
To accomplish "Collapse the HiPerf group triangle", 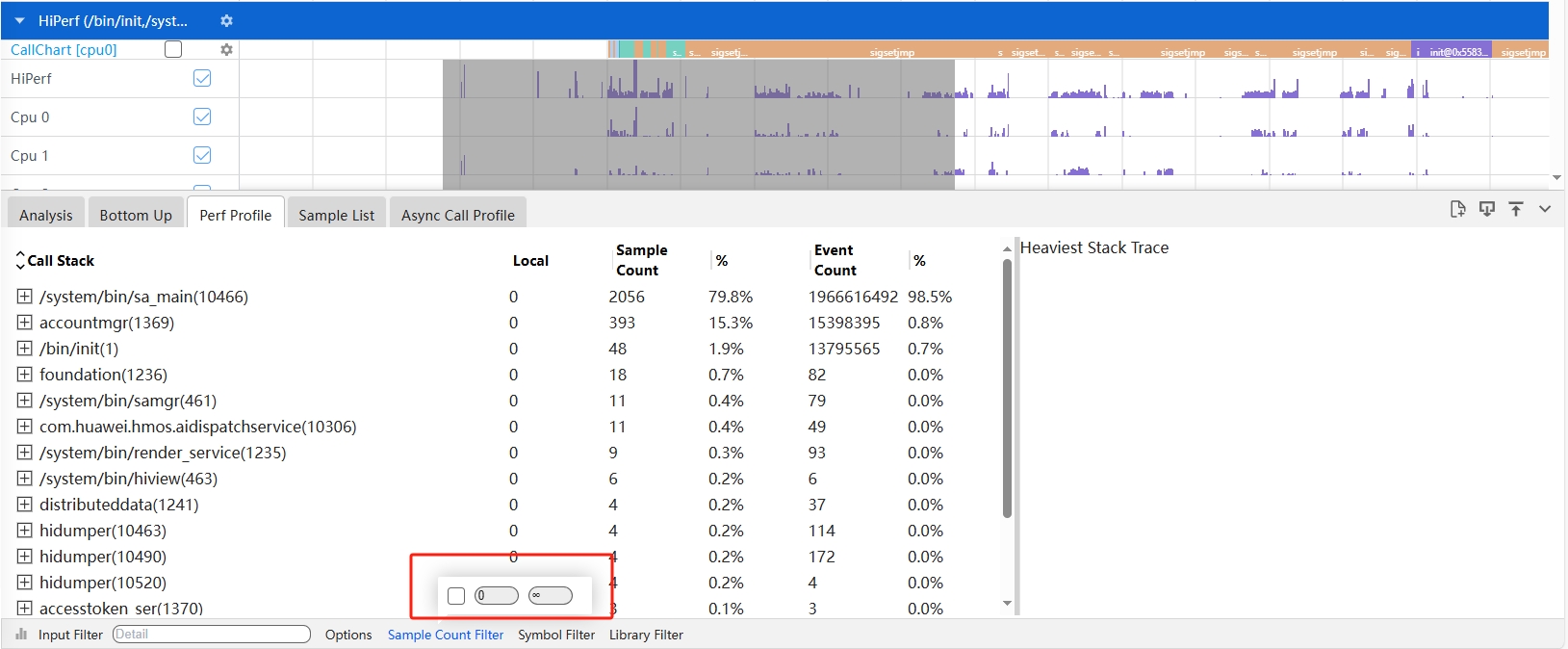I will 19,20.
